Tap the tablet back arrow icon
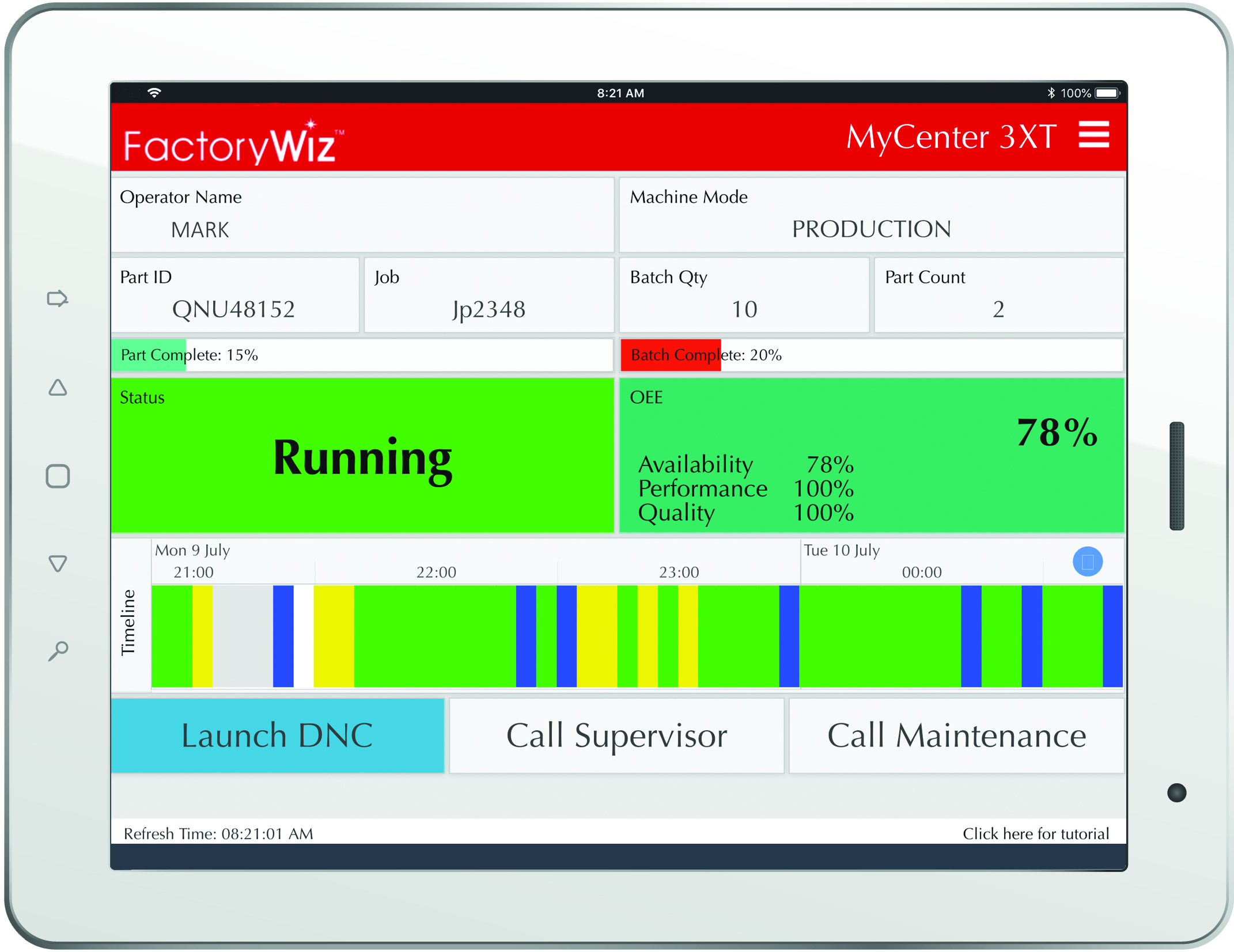 click(x=57, y=298)
